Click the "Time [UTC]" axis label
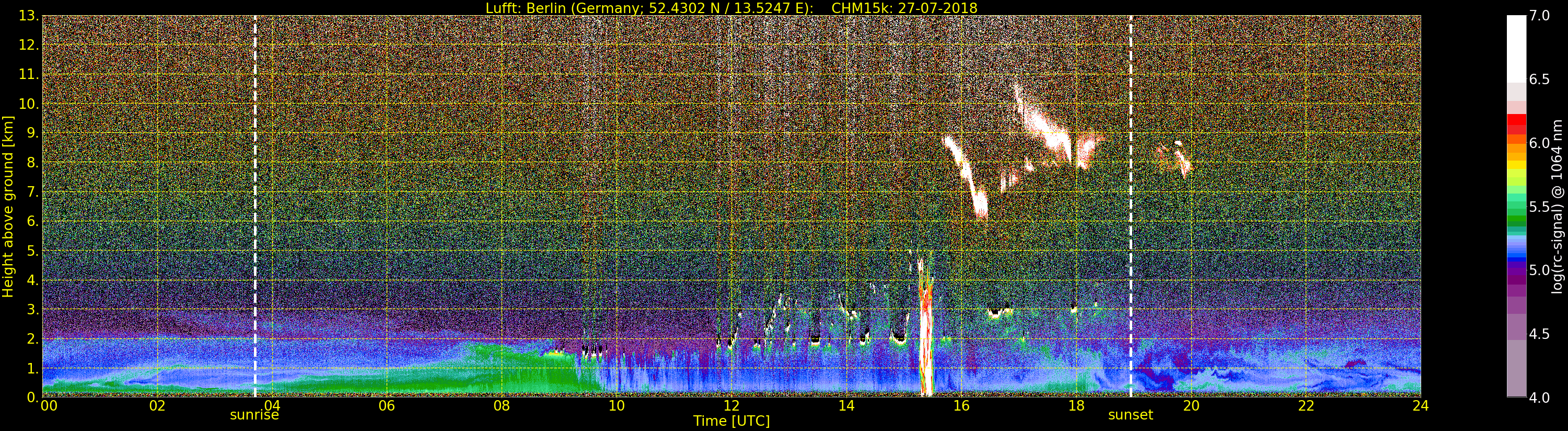Image resolution: width=1568 pixels, height=431 pixels. (731, 421)
